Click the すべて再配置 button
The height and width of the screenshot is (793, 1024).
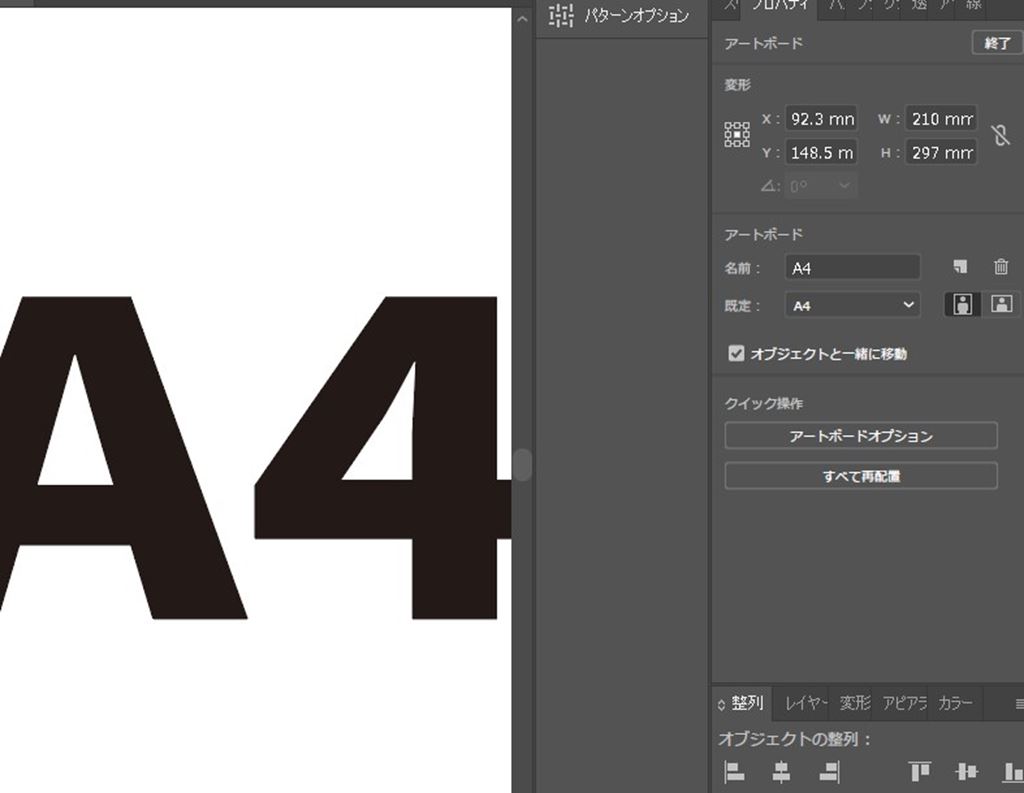(x=860, y=477)
